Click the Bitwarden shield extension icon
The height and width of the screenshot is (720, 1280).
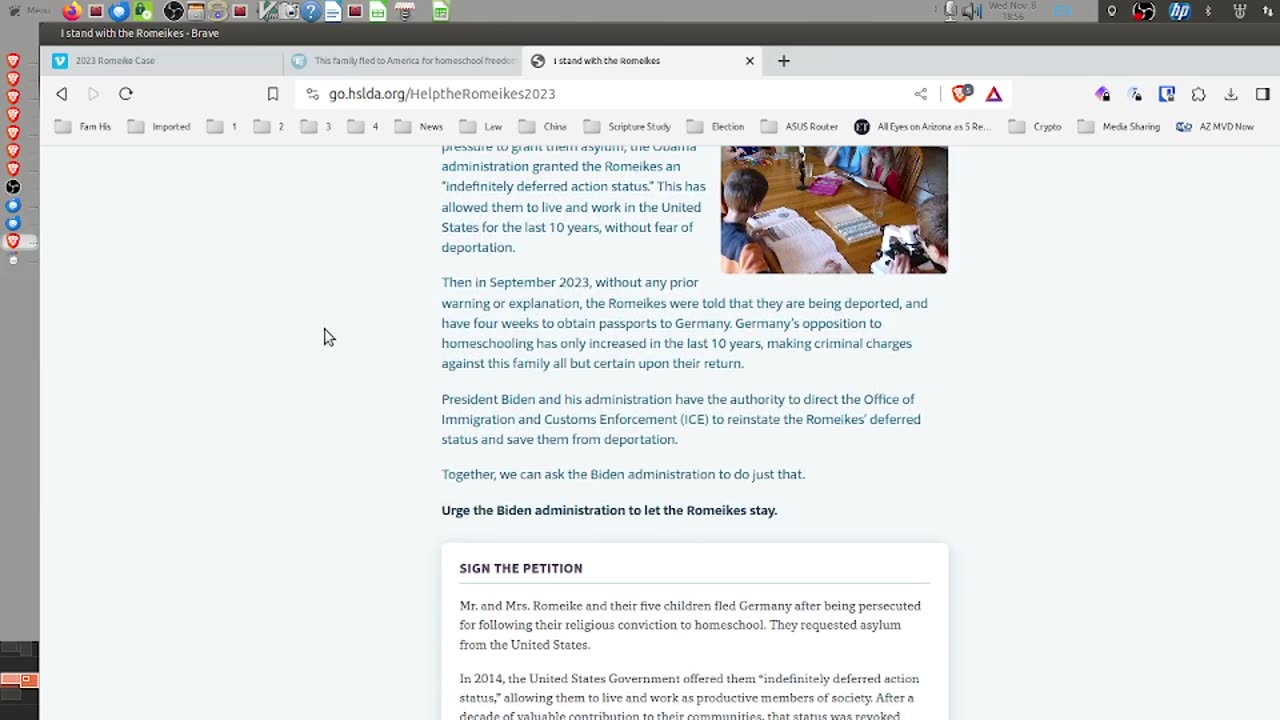coord(1167,94)
